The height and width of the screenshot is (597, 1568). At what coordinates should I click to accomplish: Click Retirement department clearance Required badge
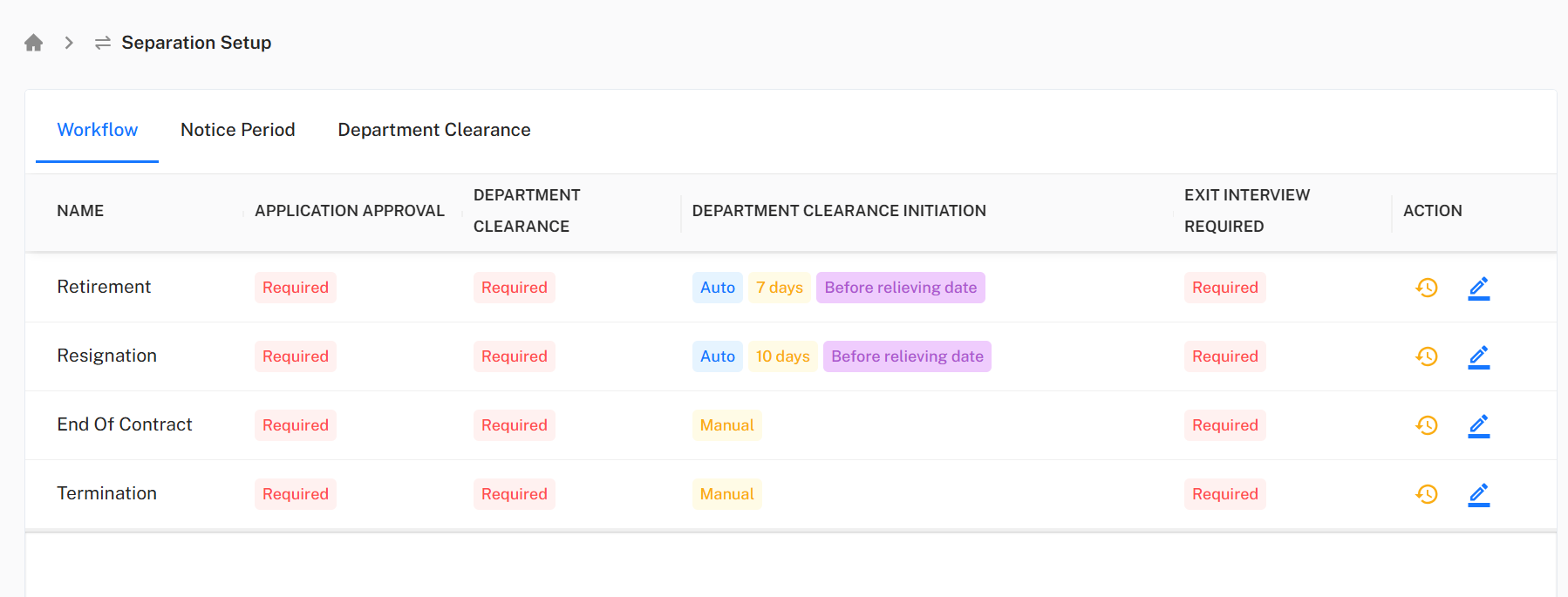tap(515, 288)
